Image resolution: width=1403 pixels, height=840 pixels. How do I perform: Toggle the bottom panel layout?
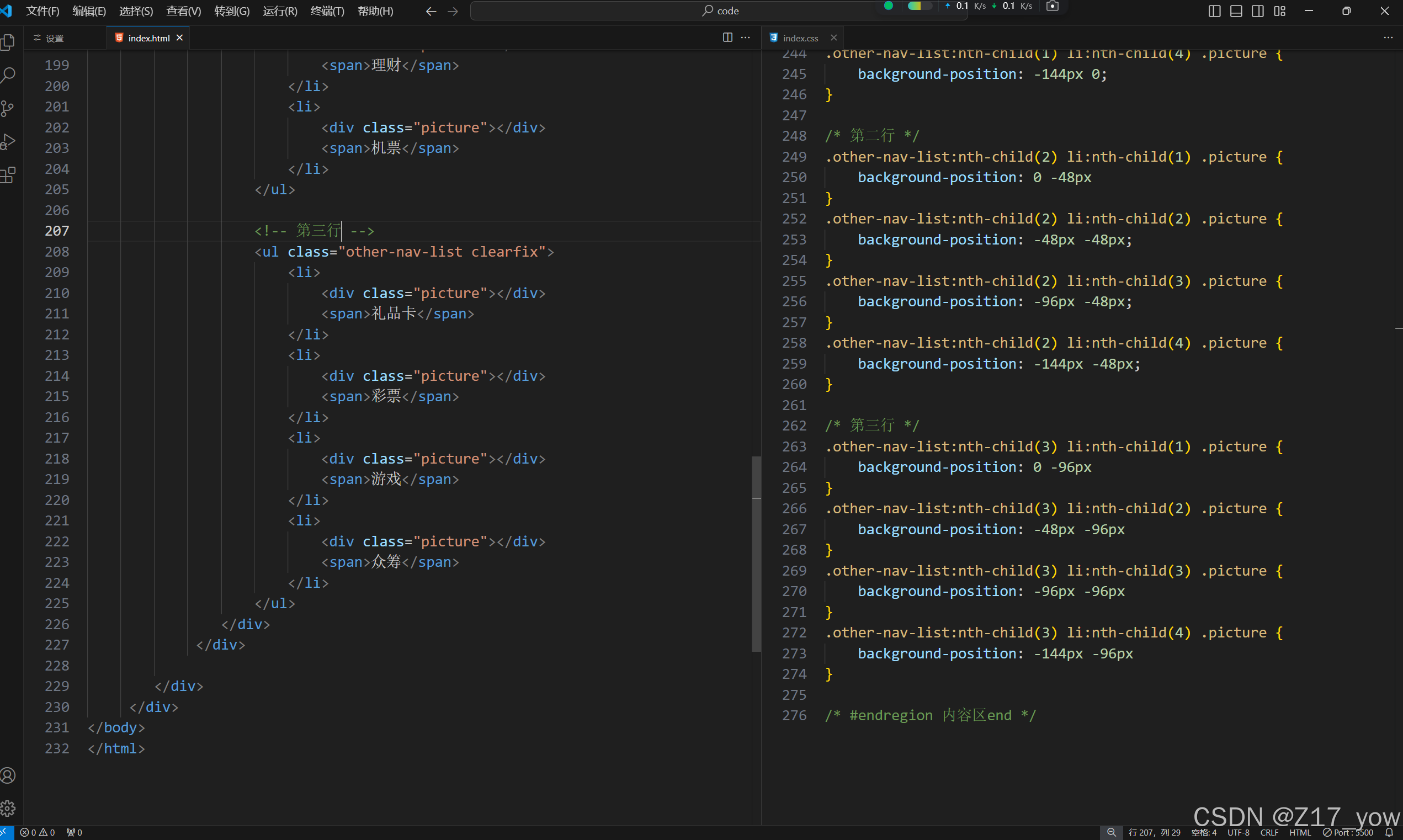click(1236, 10)
